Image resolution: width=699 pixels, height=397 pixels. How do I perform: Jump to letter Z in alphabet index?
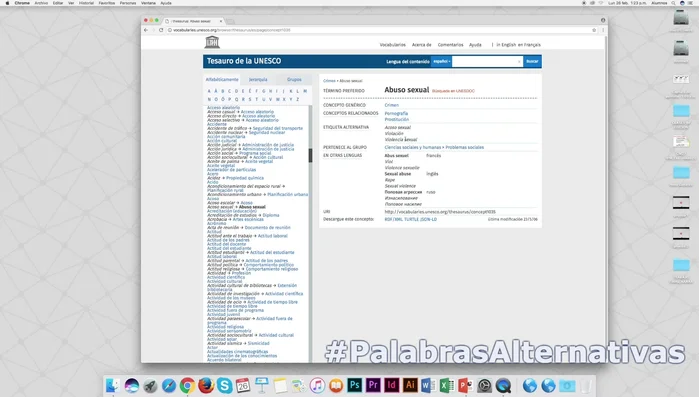coord(297,99)
